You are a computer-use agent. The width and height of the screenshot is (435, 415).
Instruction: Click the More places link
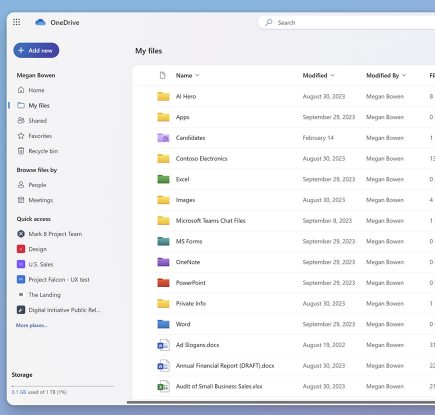(32, 325)
